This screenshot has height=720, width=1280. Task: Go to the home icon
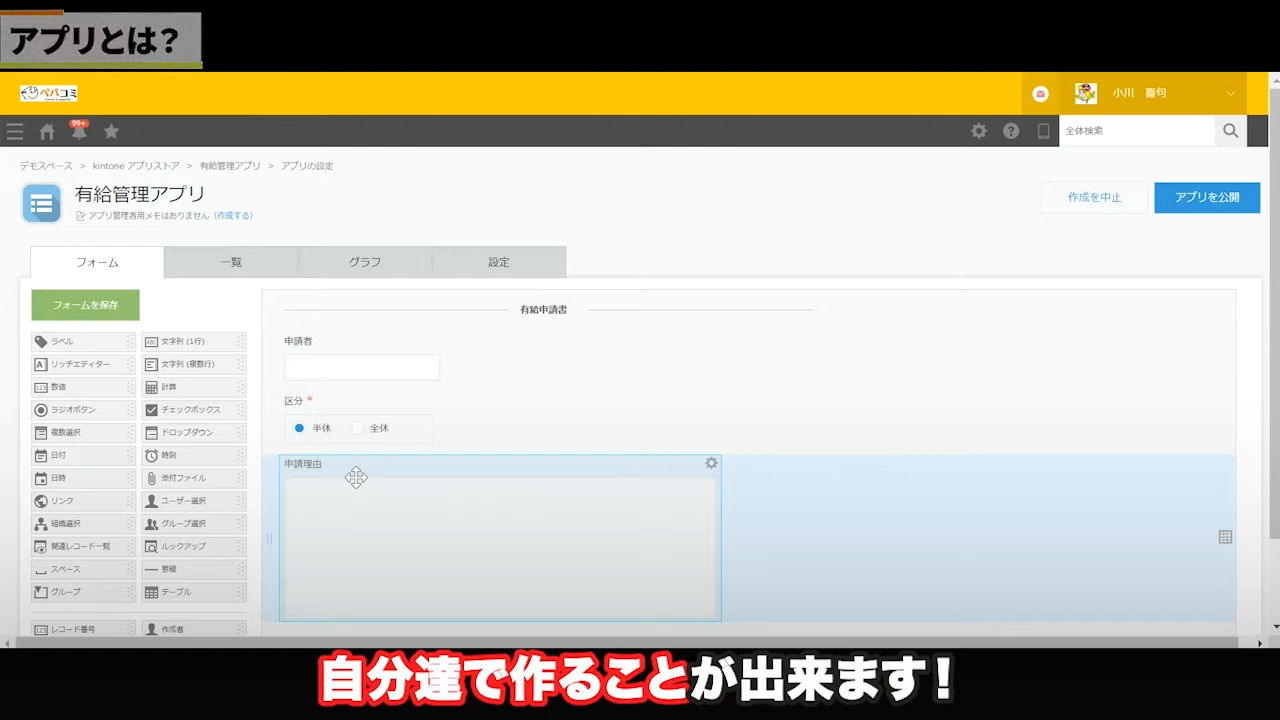[x=47, y=131]
